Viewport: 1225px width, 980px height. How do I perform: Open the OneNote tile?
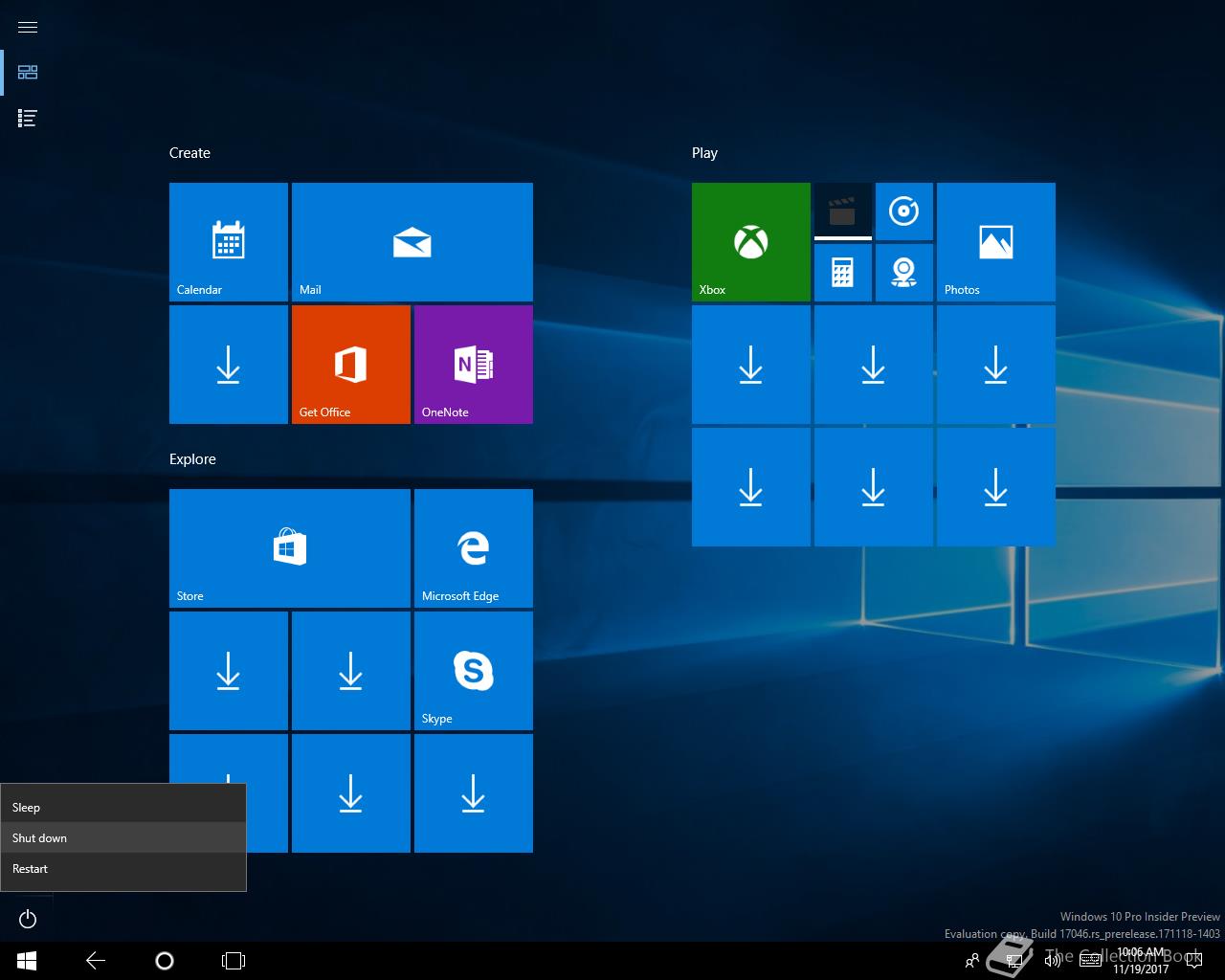pos(474,365)
